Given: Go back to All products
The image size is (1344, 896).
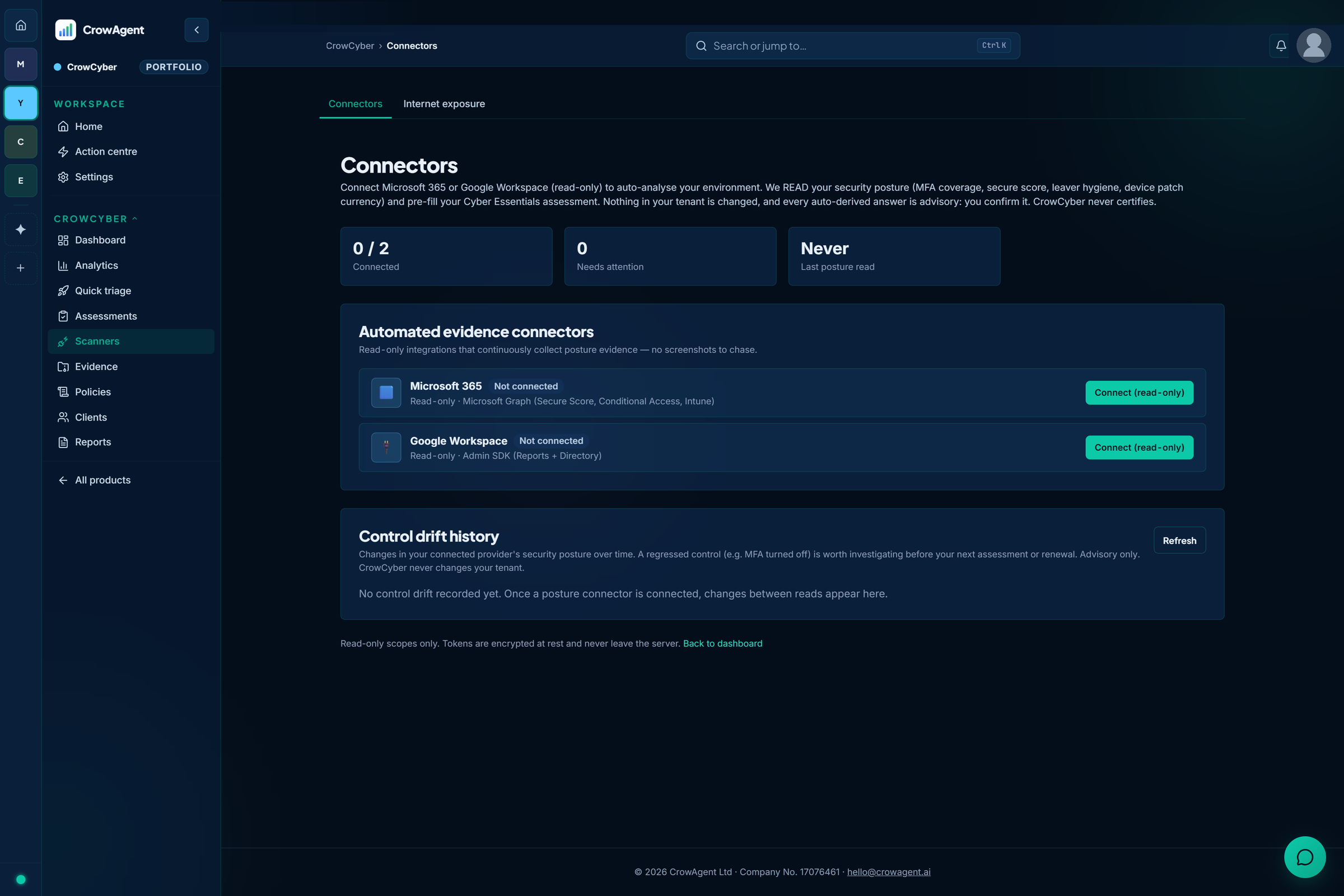Looking at the screenshot, I should click(131, 480).
